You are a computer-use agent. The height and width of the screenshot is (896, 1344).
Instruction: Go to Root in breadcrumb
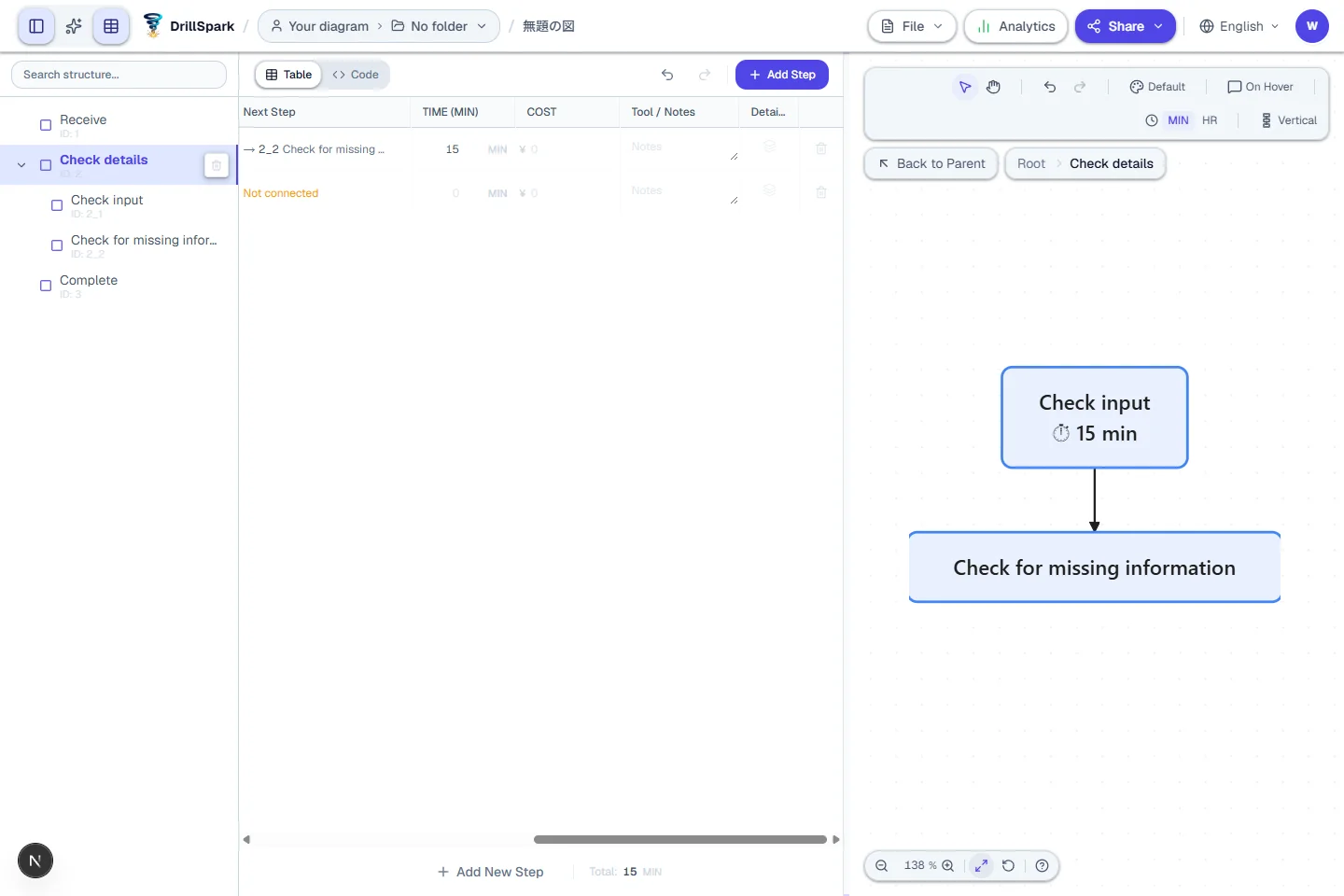[x=1031, y=163]
